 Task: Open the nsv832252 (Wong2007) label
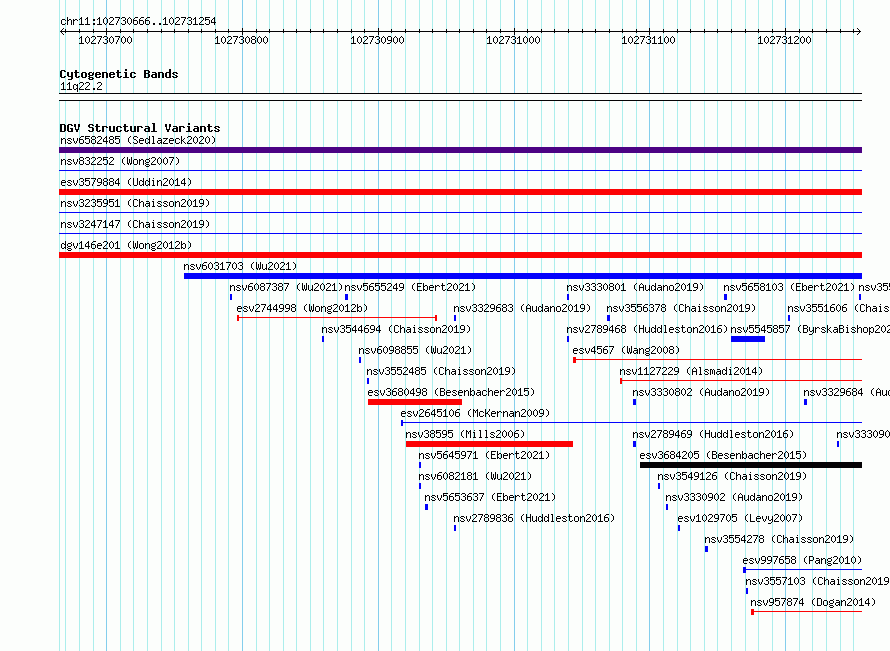pyautogui.click(x=120, y=161)
